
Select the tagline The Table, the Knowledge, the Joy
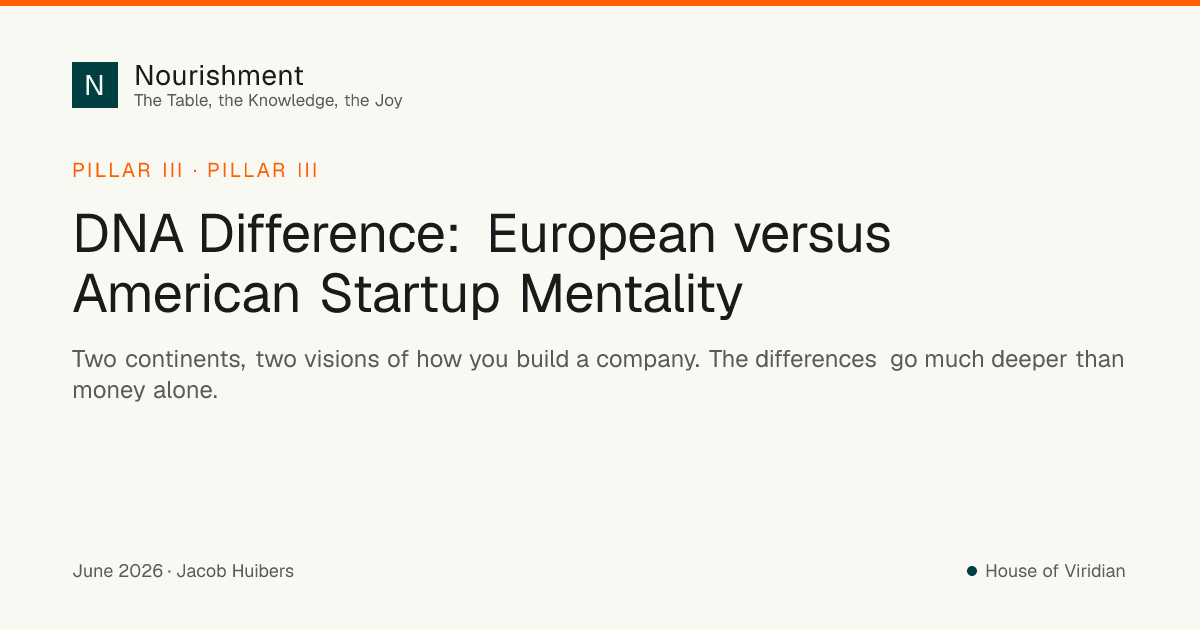268,101
